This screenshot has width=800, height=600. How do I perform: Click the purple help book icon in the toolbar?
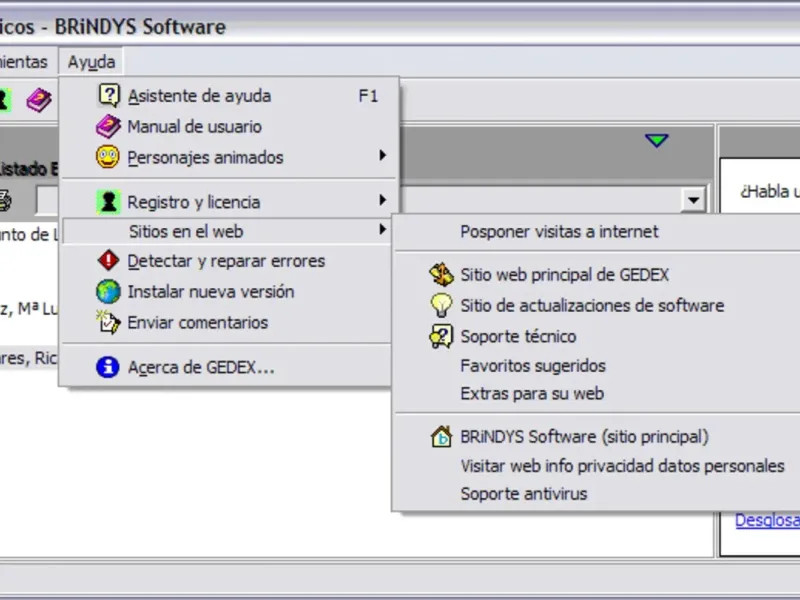(x=39, y=99)
